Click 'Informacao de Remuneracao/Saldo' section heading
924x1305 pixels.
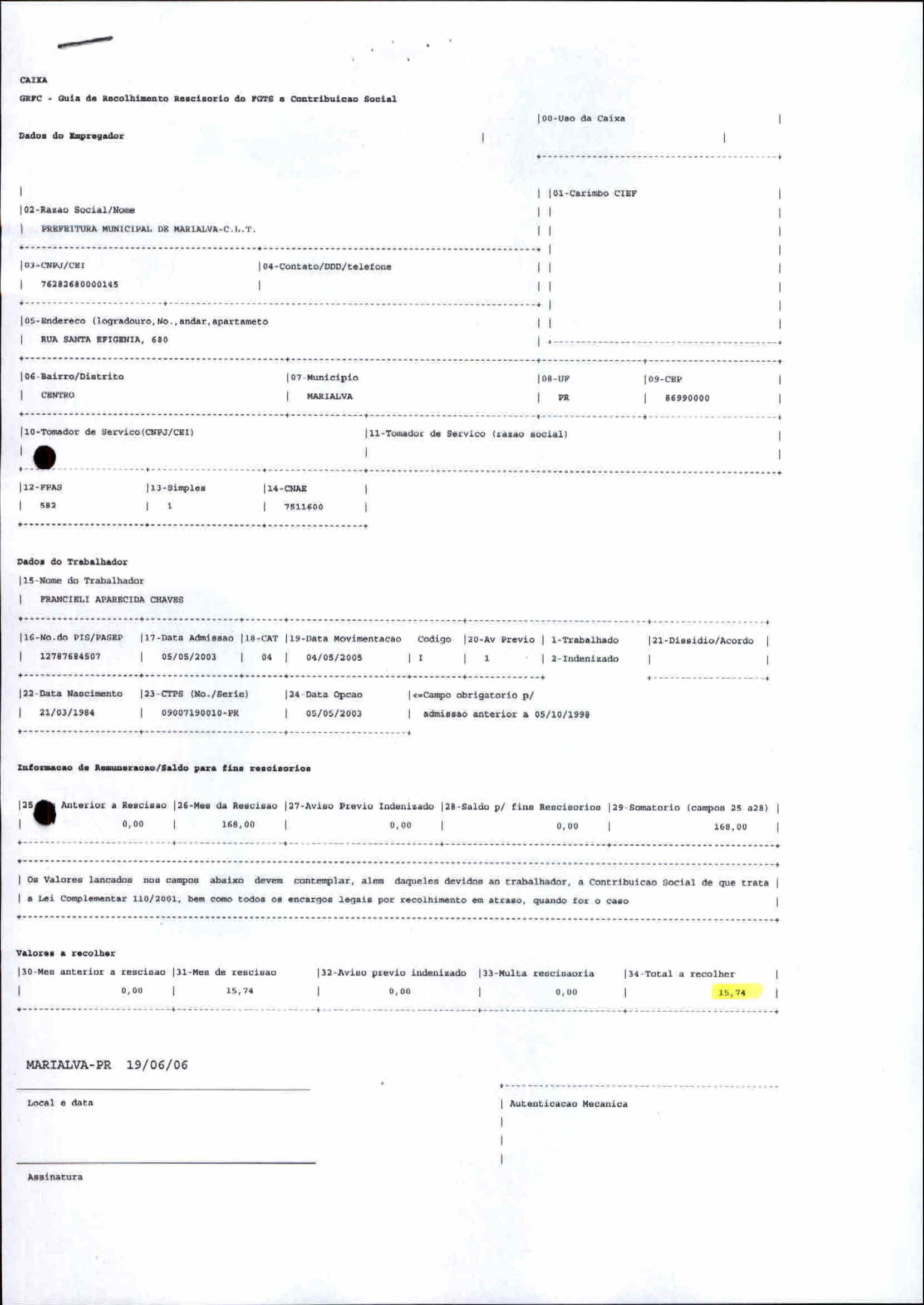tap(164, 768)
